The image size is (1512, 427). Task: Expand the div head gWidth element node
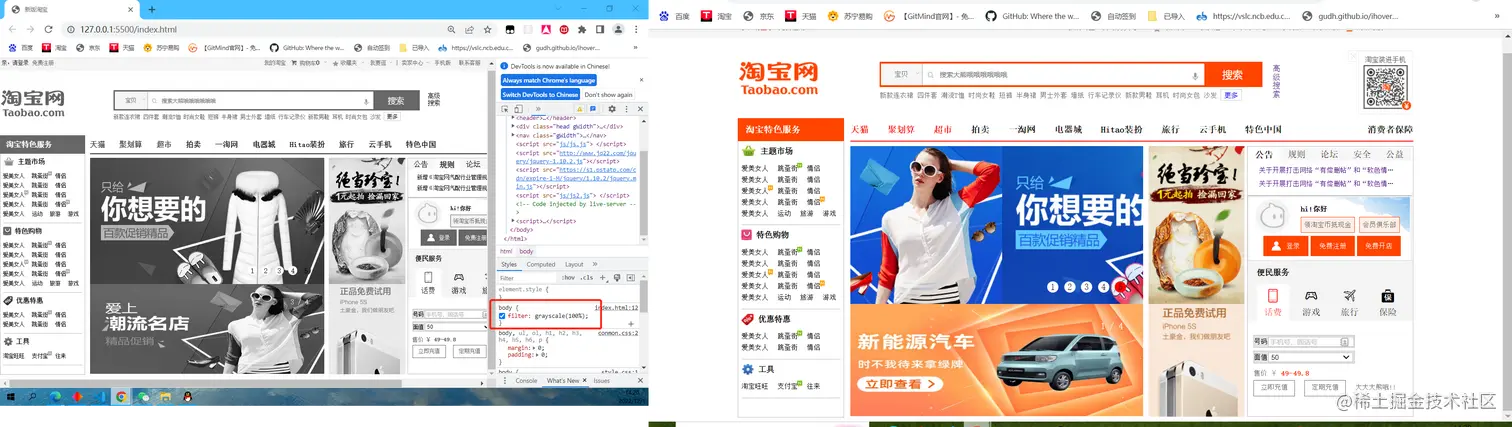click(x=514, y=127)
